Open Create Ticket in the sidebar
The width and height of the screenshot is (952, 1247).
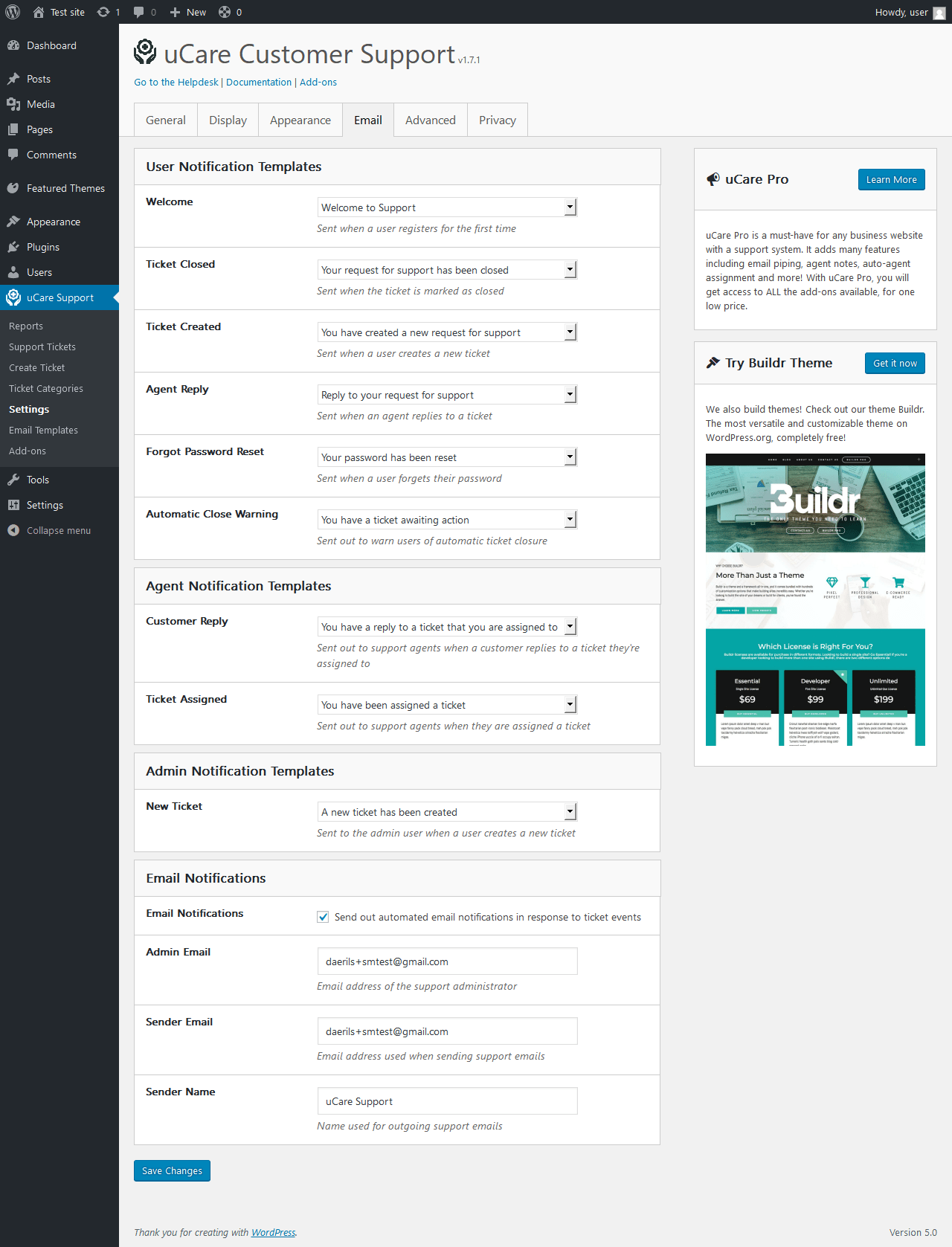point(37,367)
